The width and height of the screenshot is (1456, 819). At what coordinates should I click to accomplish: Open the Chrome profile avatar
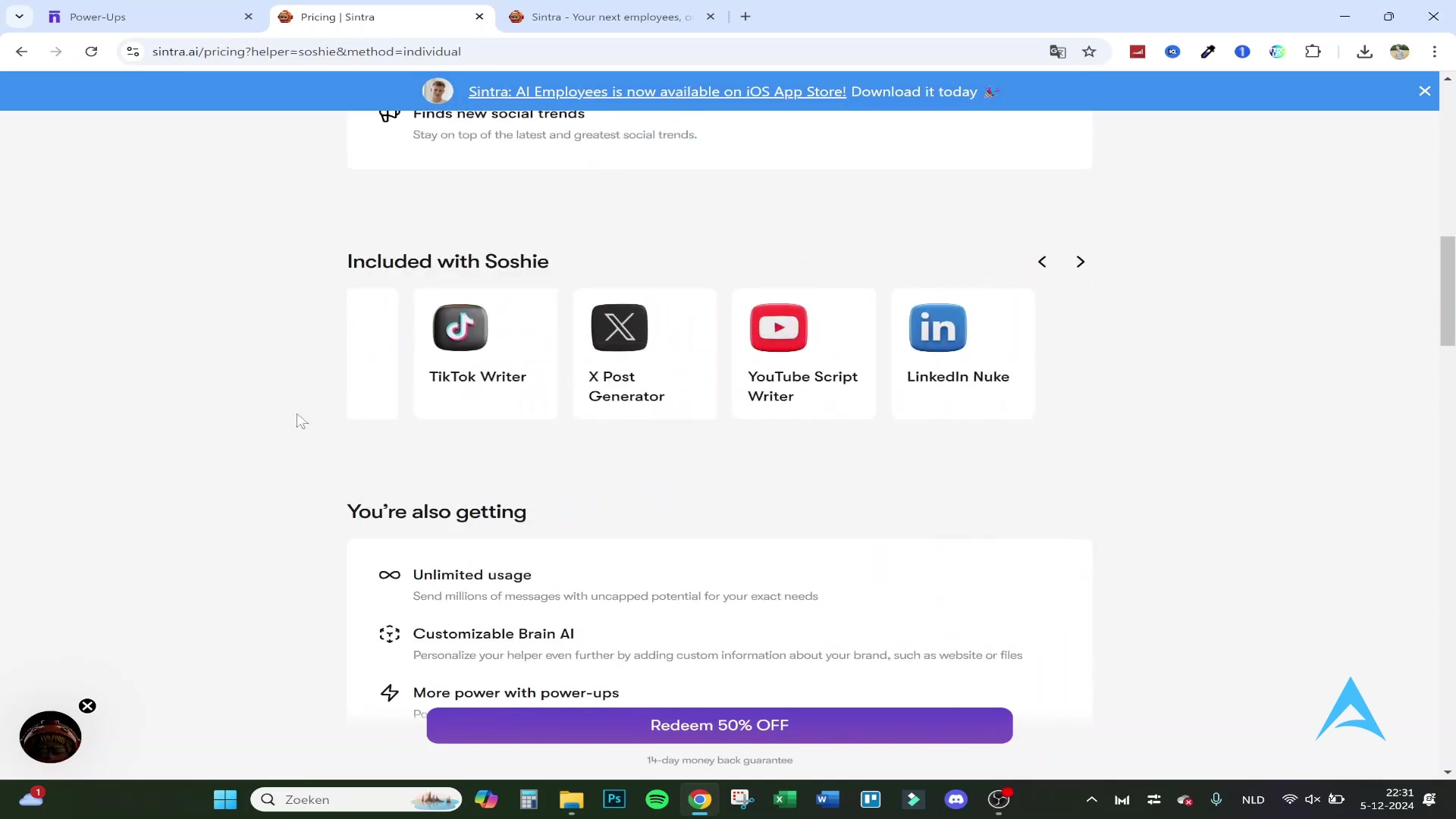click(x=1400, y=52)
